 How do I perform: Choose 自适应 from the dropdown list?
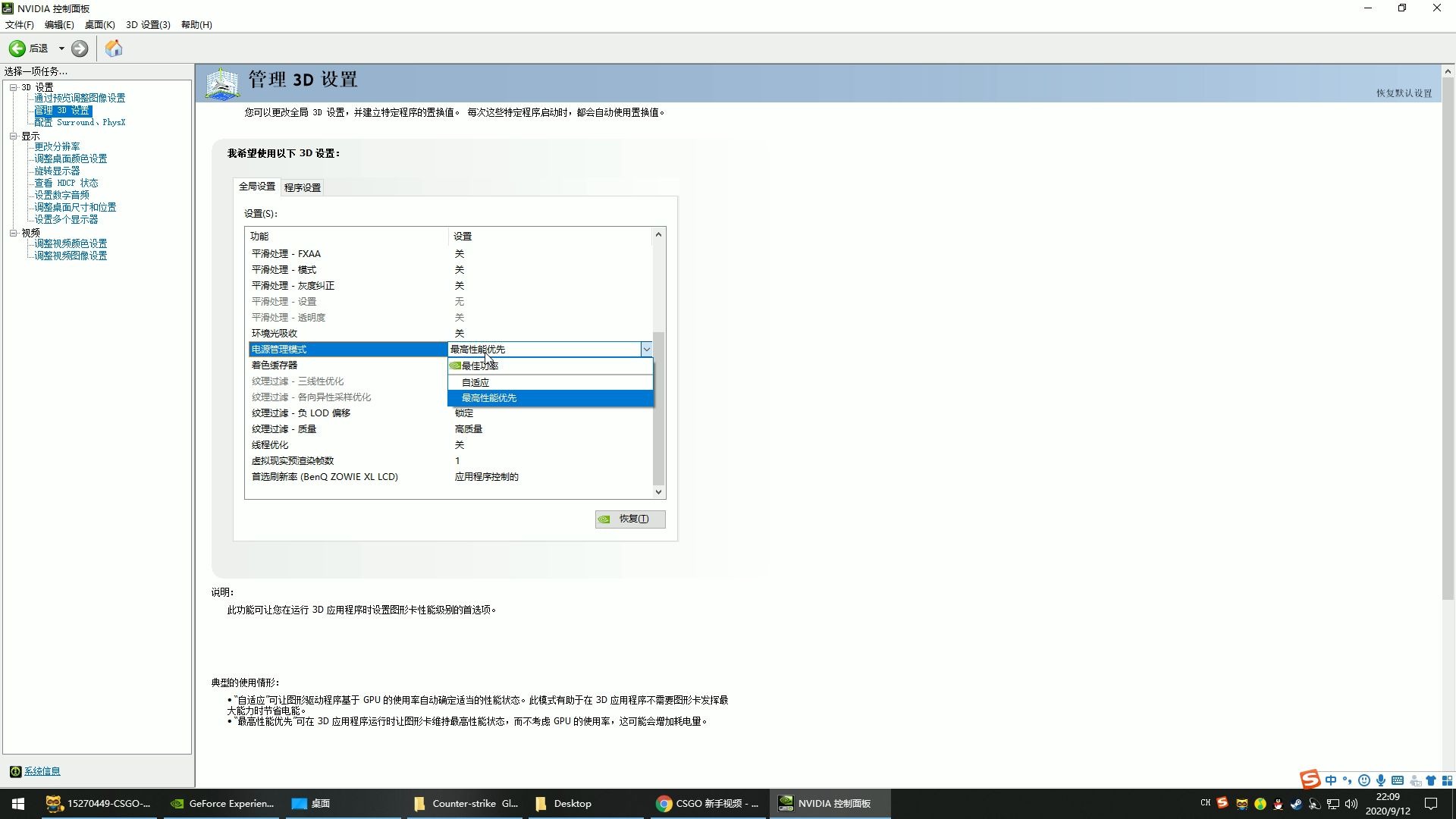[x=551, y=382]
